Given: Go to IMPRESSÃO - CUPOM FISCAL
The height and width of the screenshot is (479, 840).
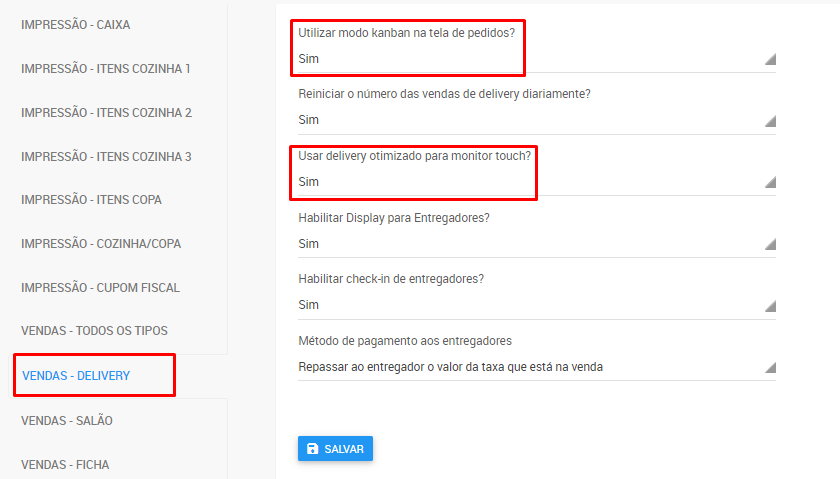Looking at the screenshot, I should click(100, 288).
